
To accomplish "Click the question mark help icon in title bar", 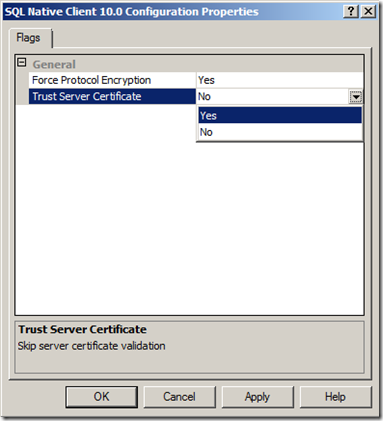I will [351, 12].
